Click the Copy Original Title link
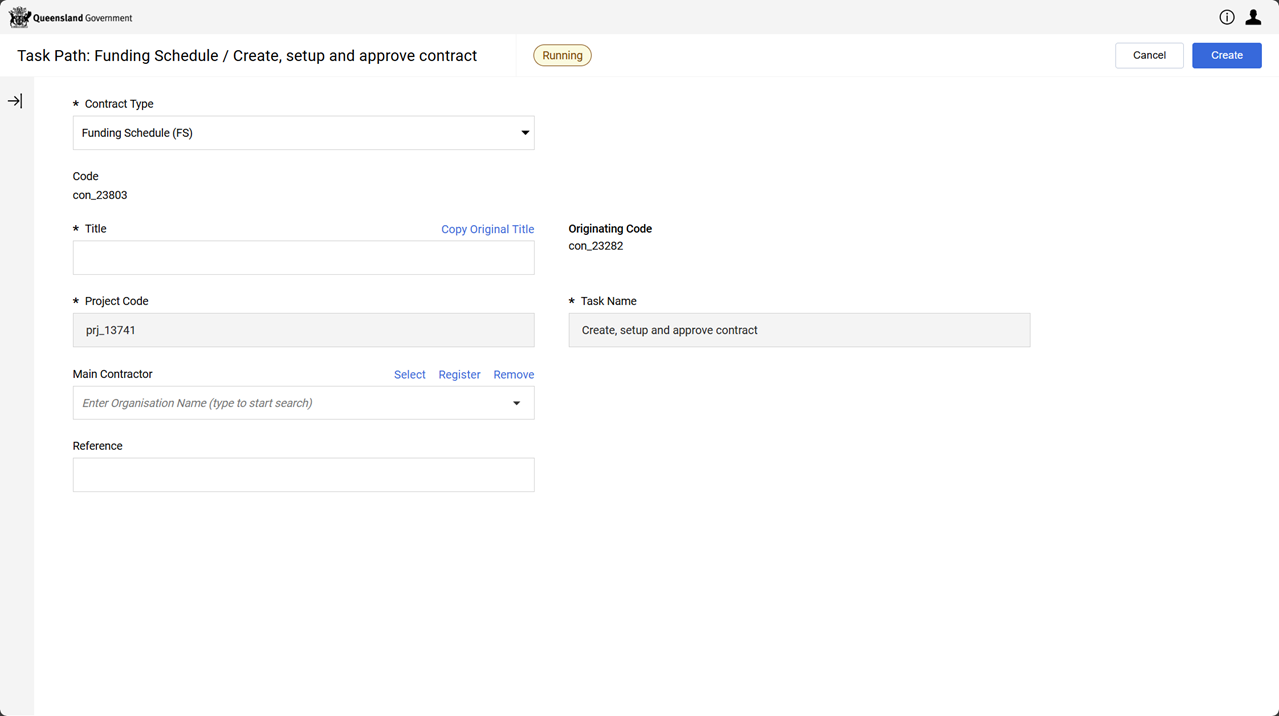The image size is (1279, 716). pyautogui.click(x=487, y=229)
